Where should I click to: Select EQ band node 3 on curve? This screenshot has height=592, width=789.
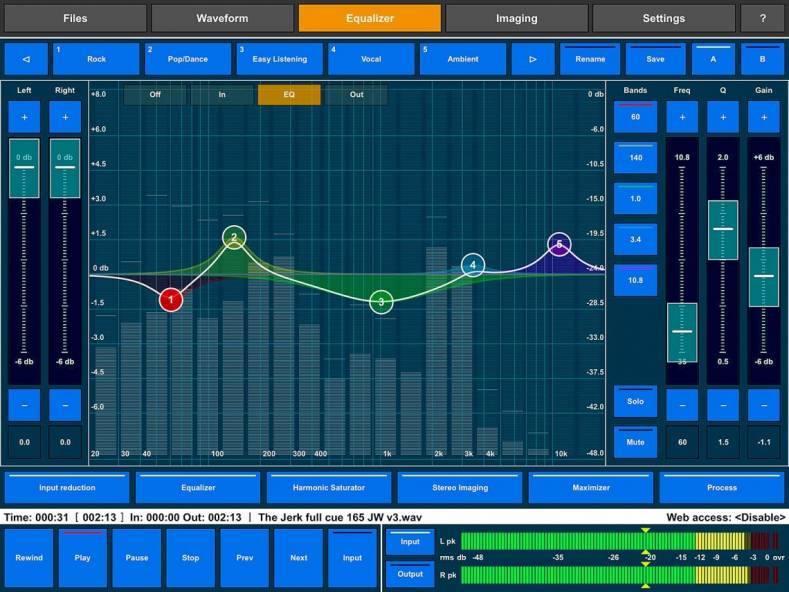pos(381,302)
